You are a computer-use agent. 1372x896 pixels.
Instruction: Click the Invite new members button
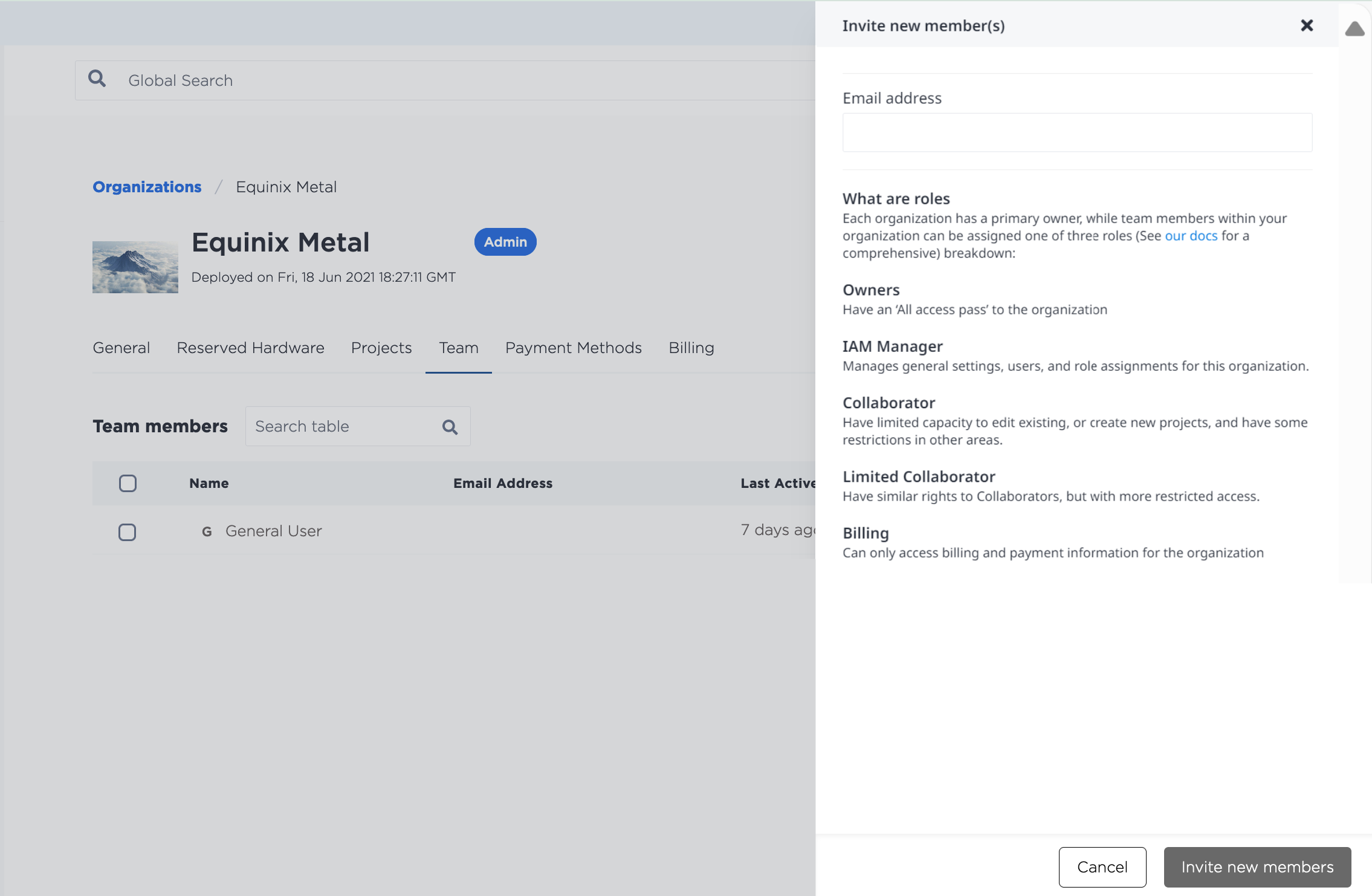click(1257, 867)
